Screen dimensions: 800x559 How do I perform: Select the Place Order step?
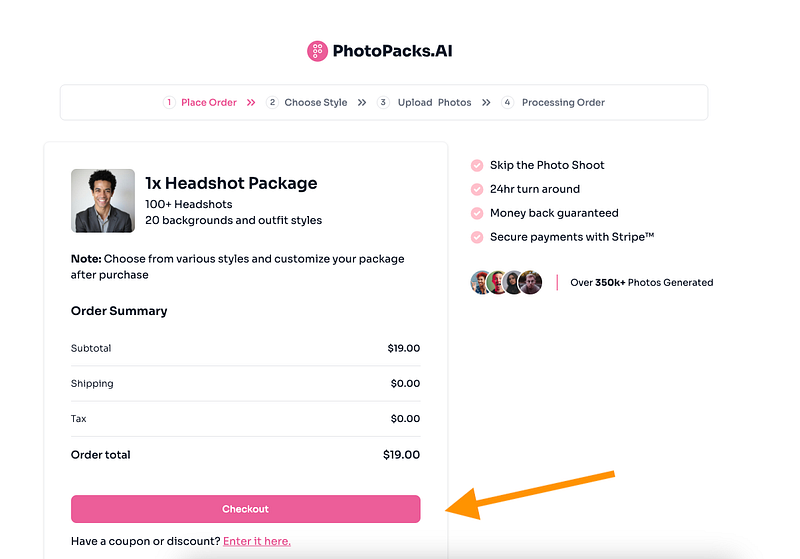209,102
